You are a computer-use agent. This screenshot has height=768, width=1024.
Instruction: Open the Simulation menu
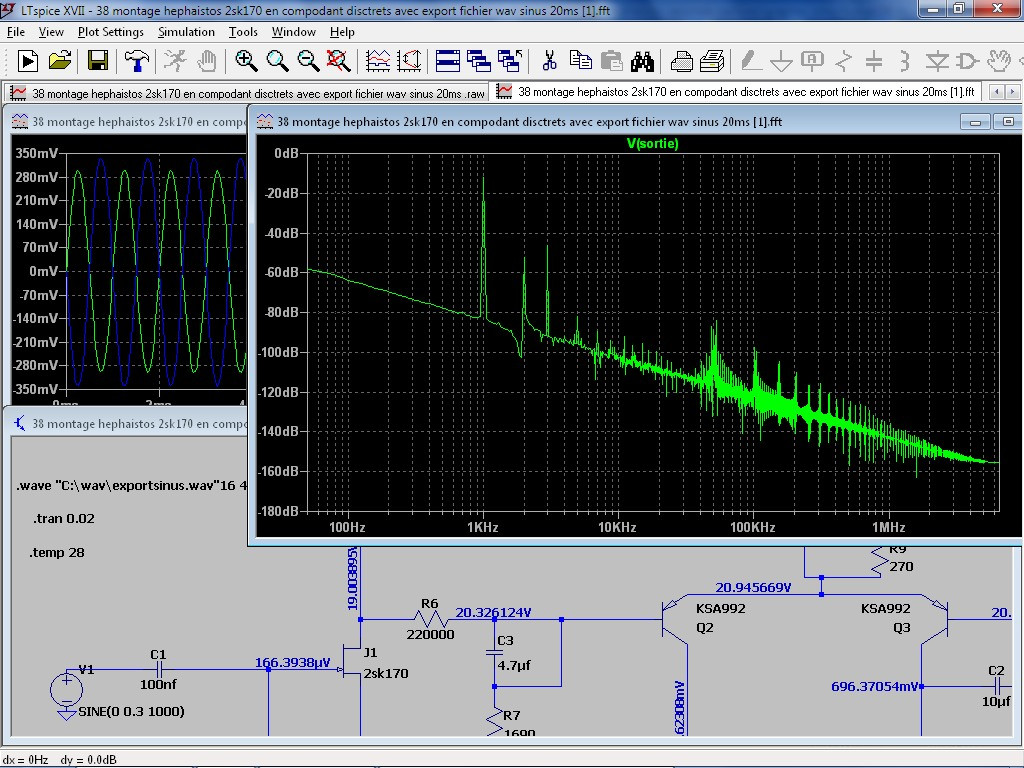click(x=186, y=32)
